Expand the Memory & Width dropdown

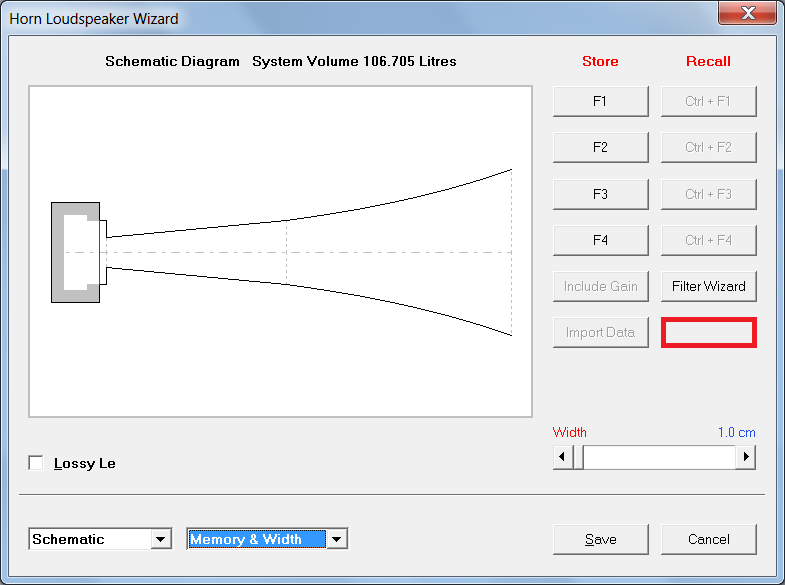pyautogui.click(x=336, y=539)
